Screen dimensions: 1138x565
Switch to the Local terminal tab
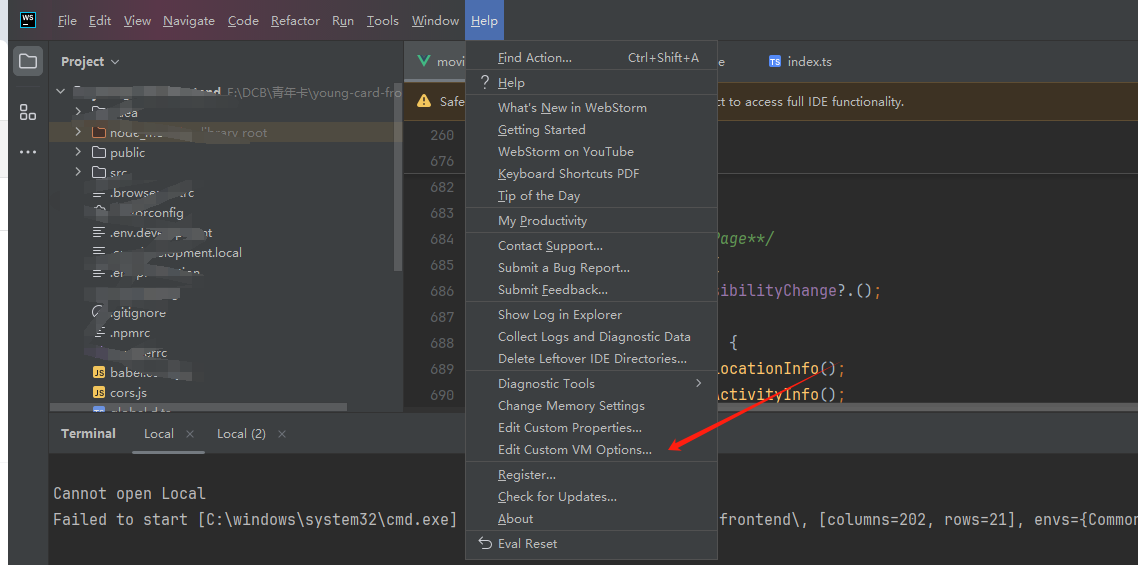tap(158, 434)
